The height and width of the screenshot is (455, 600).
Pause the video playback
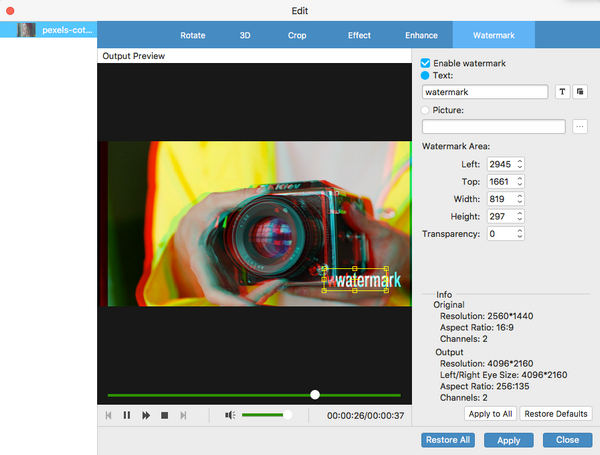click(x=127, y=415)
